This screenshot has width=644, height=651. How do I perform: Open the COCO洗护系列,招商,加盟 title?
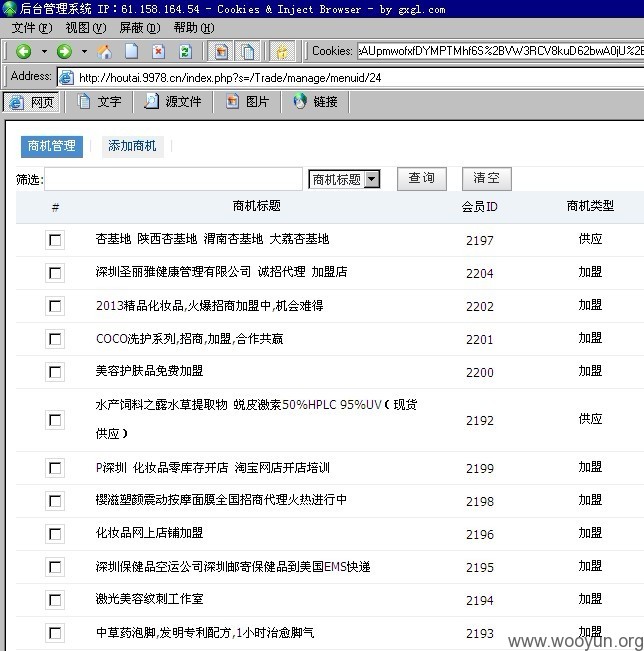tap(189, 339)
